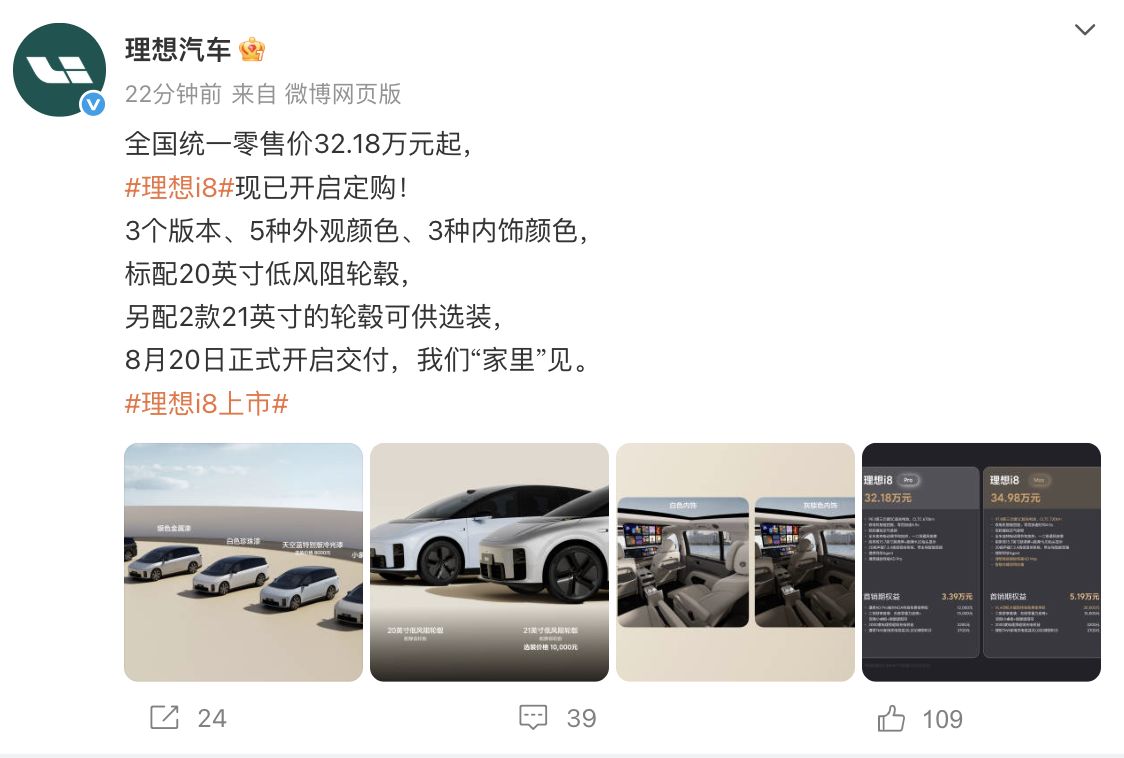
Task: Click the repost share icon
Action: point(164,717)
